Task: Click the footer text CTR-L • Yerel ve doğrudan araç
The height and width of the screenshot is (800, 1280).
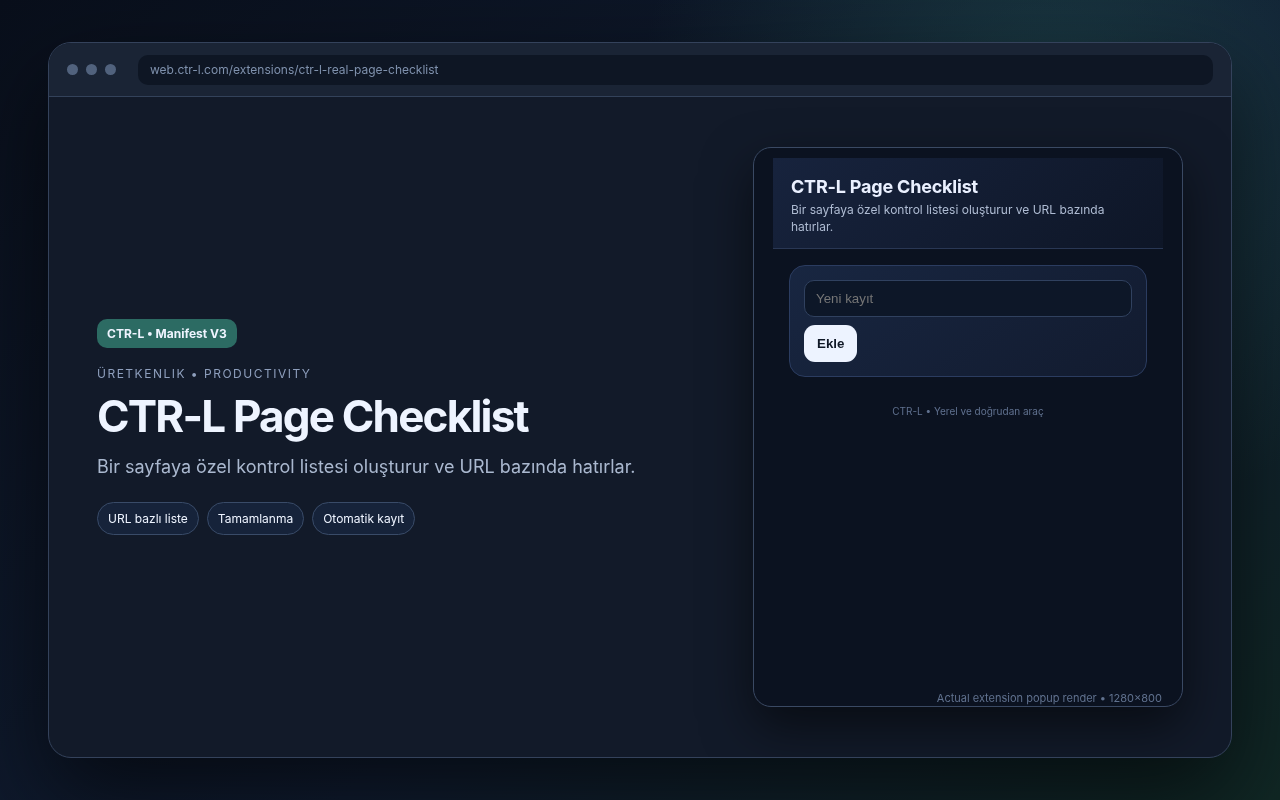Action: (x=968, y=411)
